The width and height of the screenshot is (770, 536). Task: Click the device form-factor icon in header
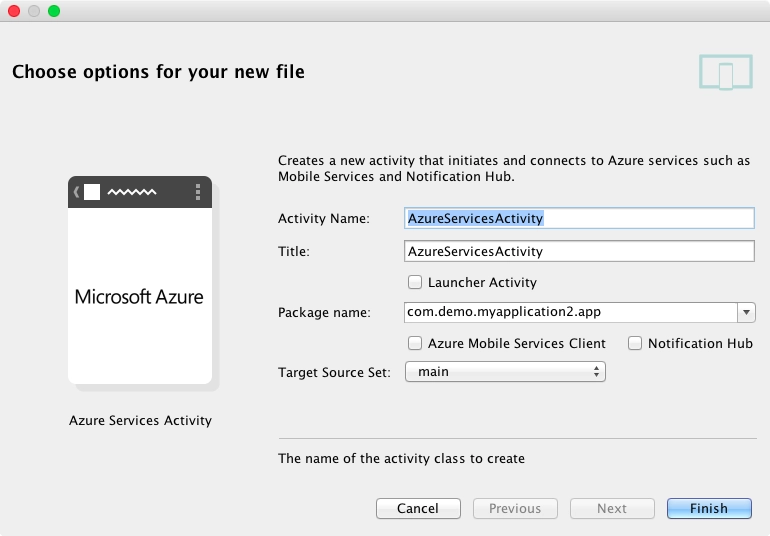[x=726, y=72]
